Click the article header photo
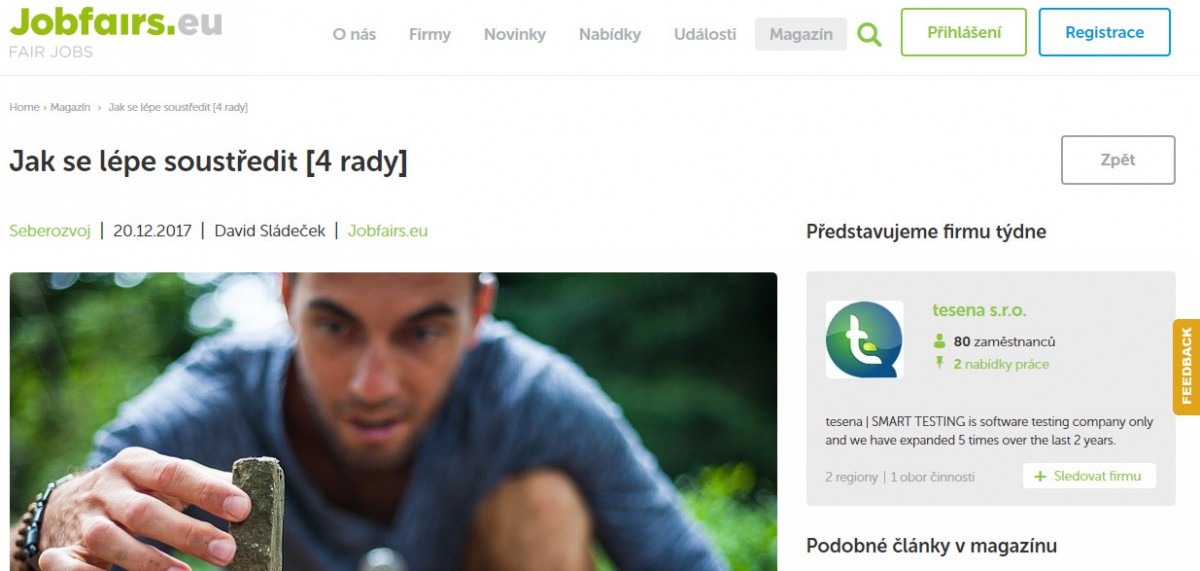 pyautogui.click(x=393, y=421)
